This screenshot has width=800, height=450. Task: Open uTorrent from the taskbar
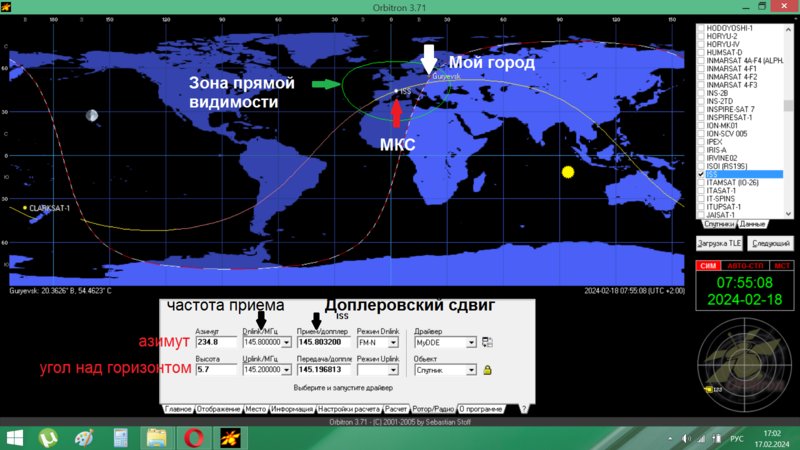48,438
